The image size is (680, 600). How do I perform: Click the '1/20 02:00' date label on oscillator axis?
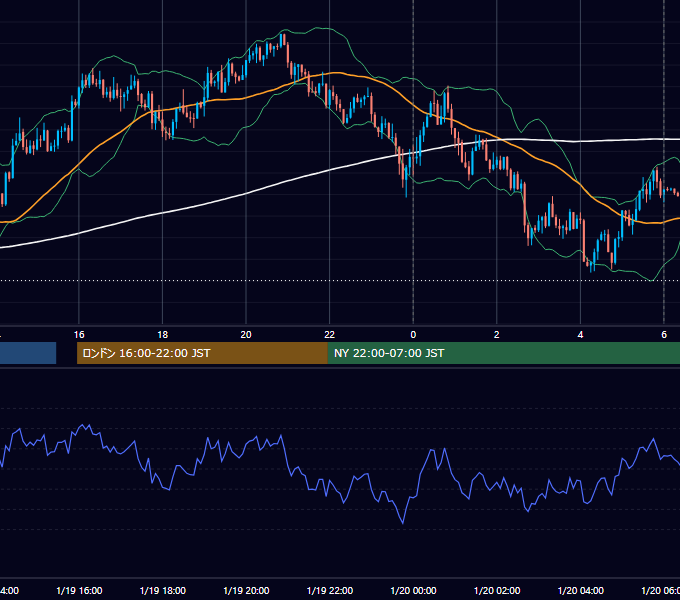[x=497, y=590]
